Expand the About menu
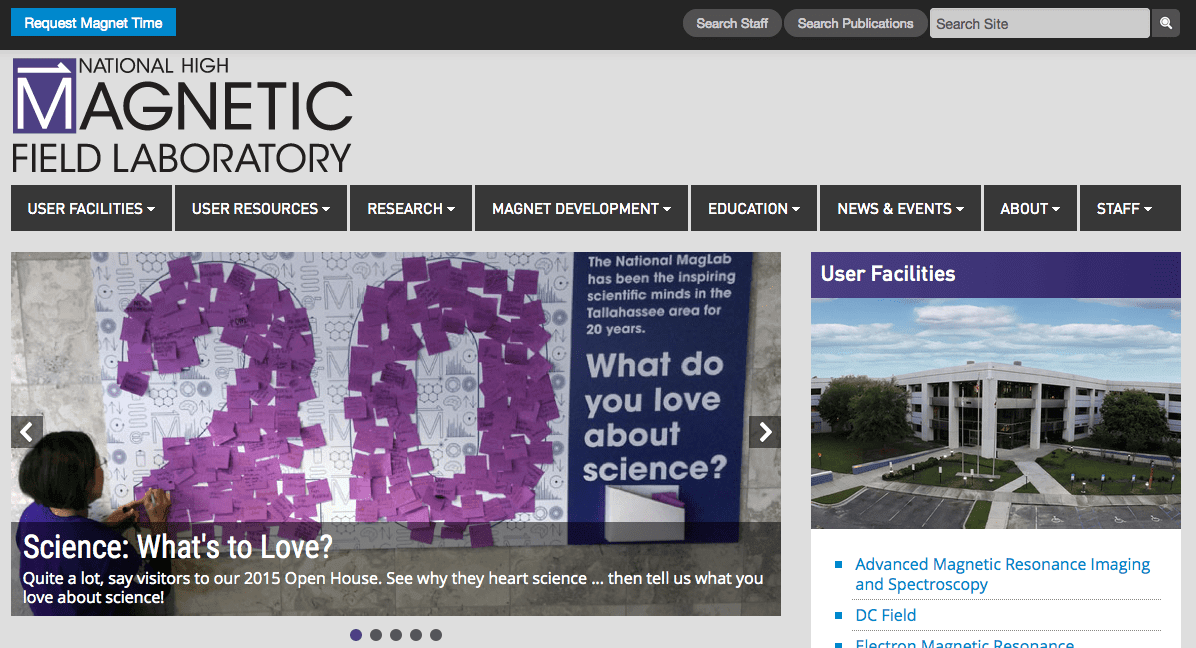Screen dimensions: 1196x648 coord(1030,208)
